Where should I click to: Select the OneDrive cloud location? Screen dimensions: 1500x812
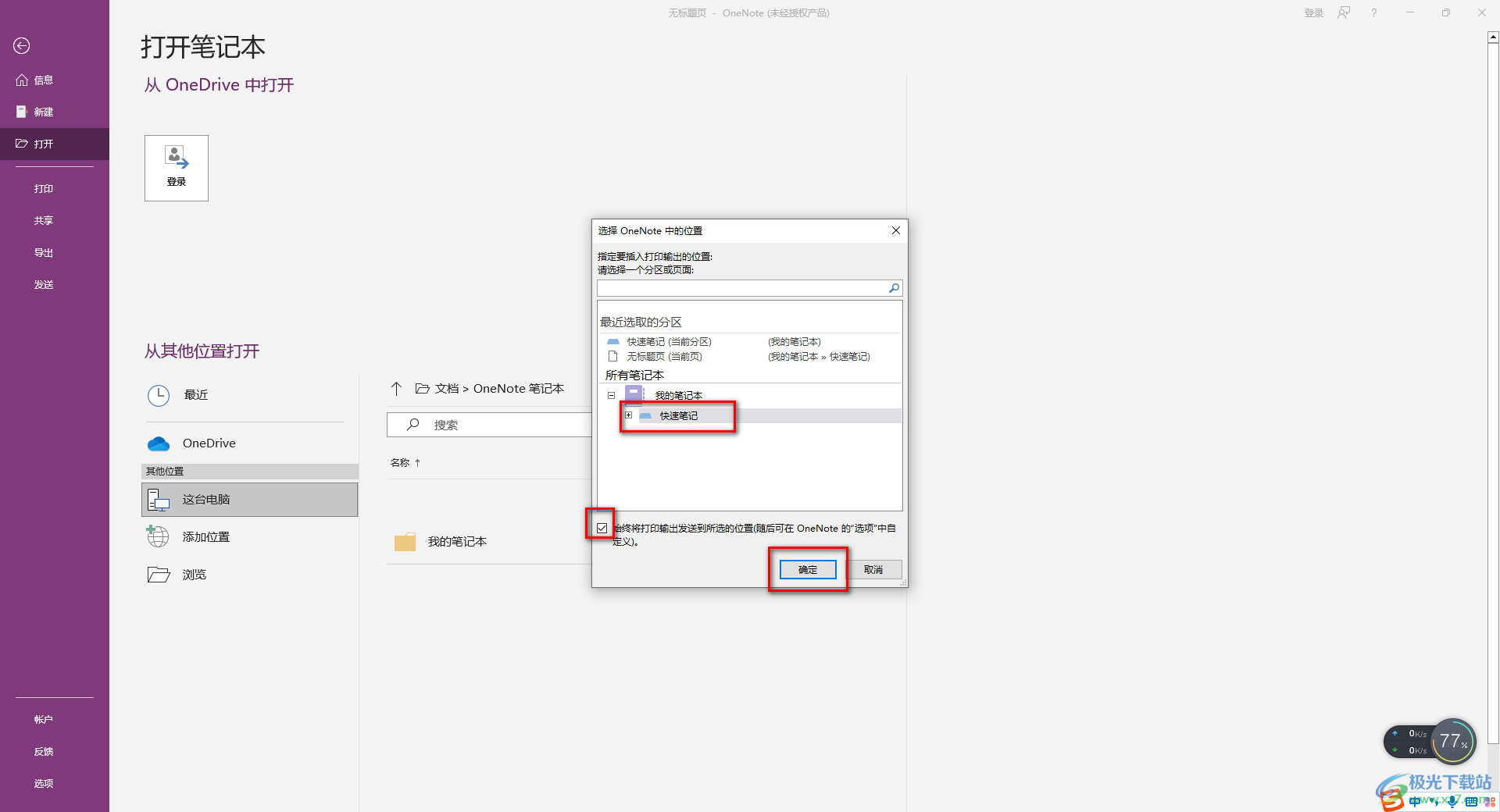[250, 443]
